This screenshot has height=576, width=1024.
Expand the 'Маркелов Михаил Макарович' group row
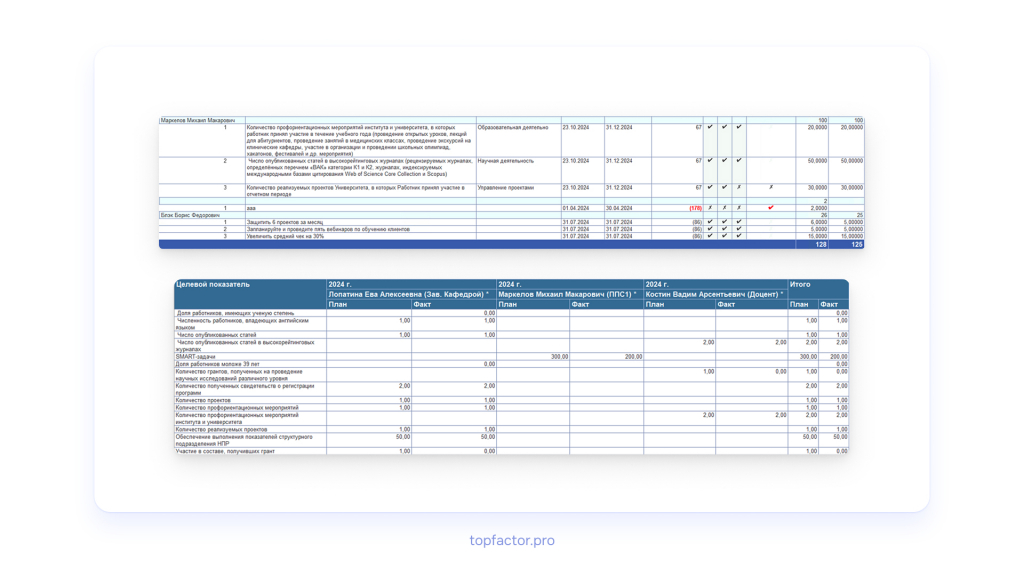511,120
